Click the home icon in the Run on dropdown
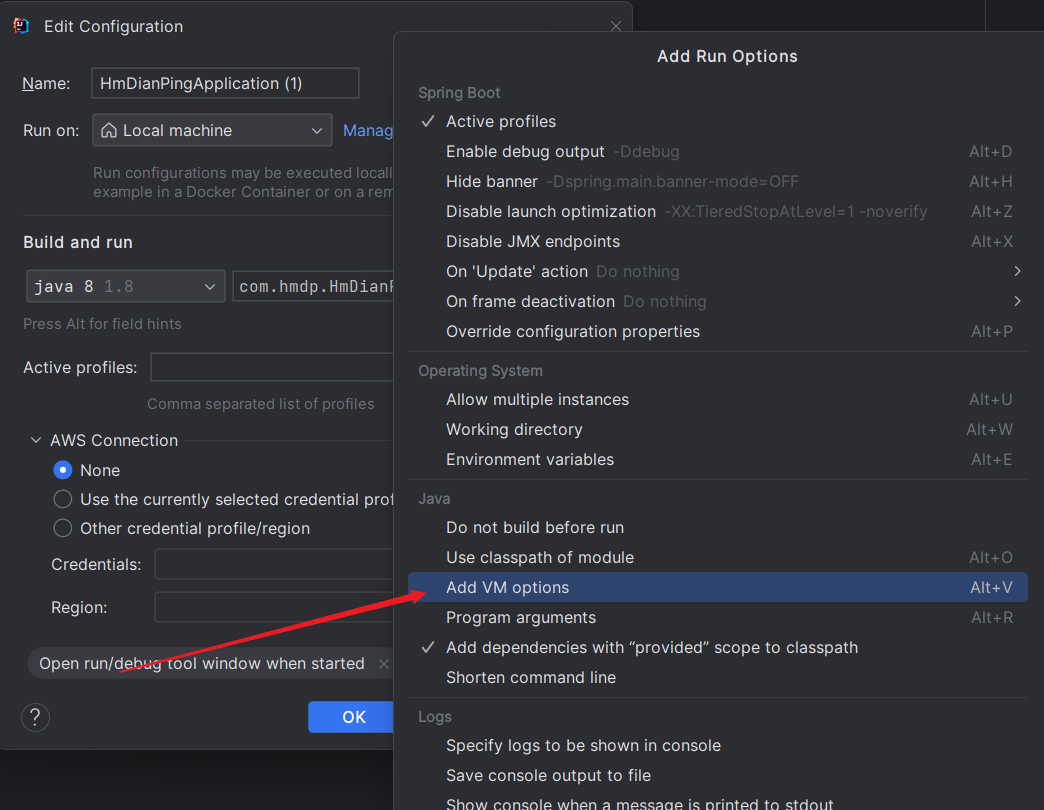The width and height of the screenshot is (1044, 810). point(109,130)
